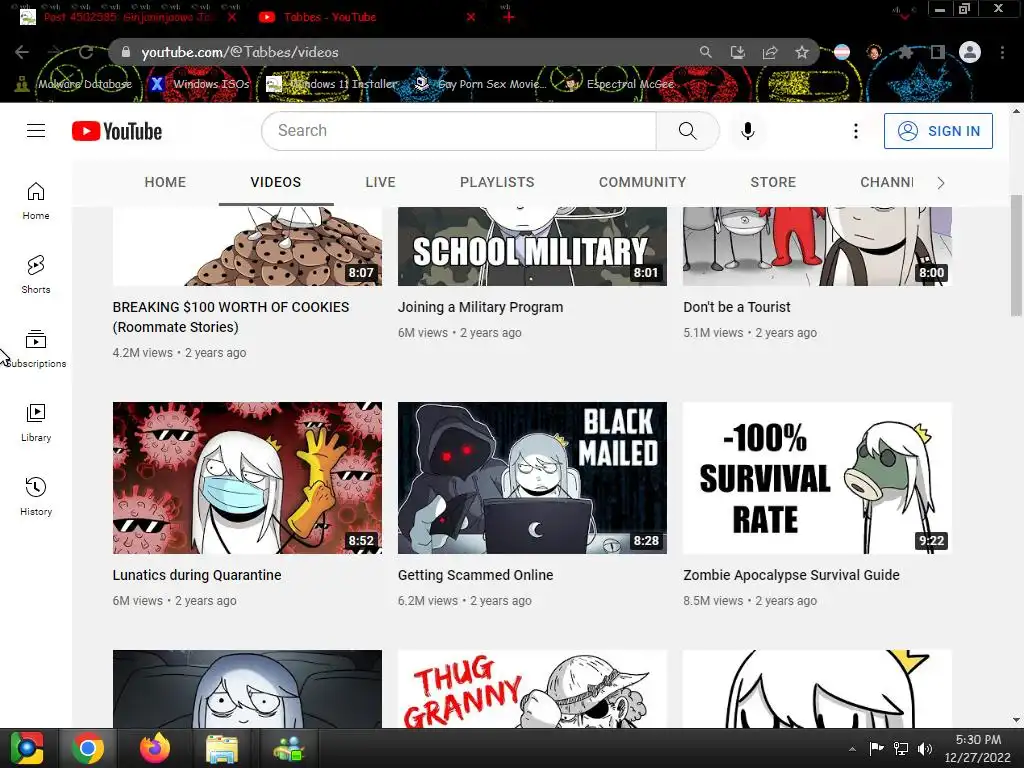The image size is (1024, 768).
Task: Click the scrollbar down arrow
Action: pyautogui.click(x=1016, y=721)
